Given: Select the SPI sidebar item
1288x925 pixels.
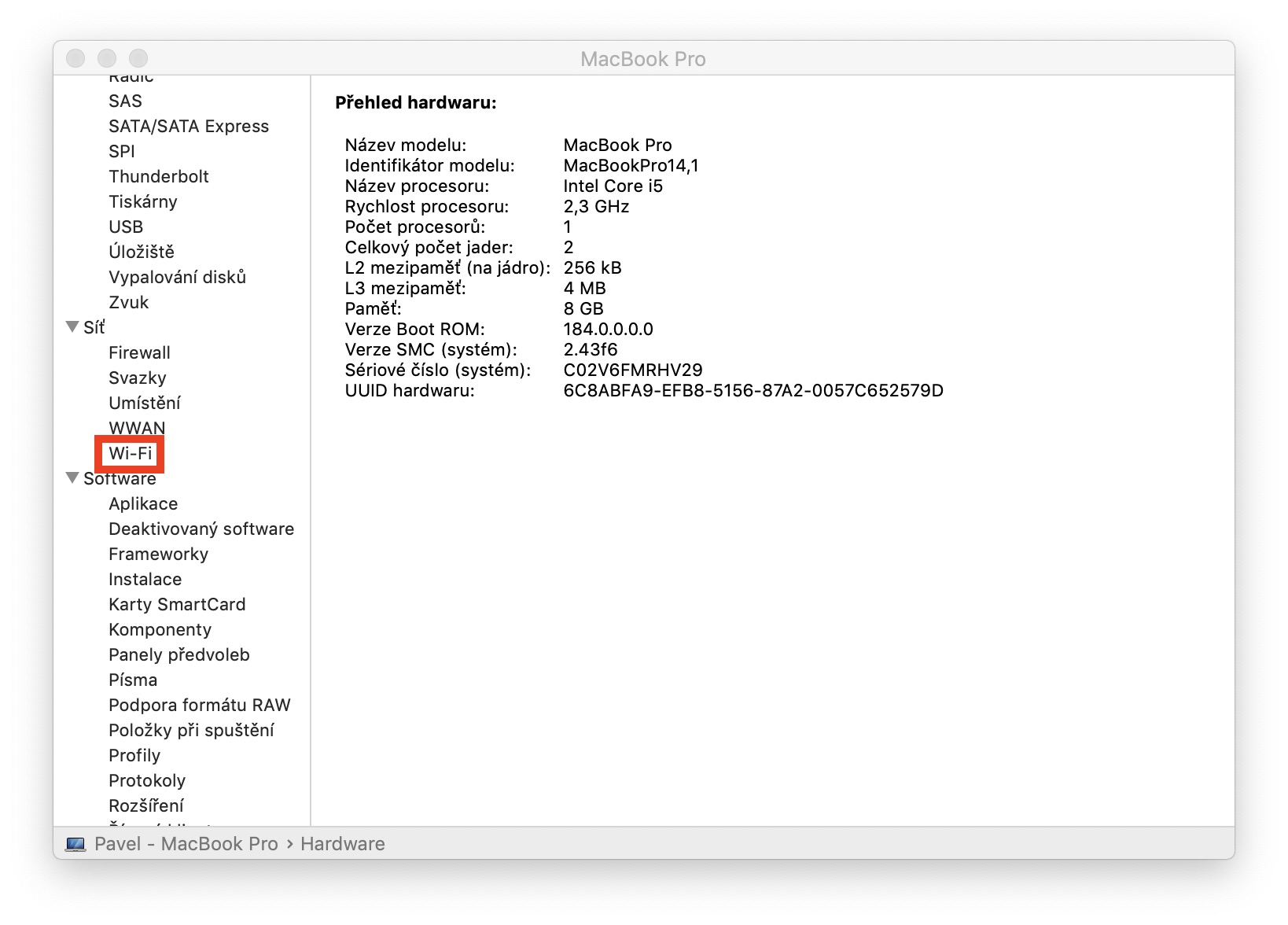Looking at the screenshot, I should [122, 151].
